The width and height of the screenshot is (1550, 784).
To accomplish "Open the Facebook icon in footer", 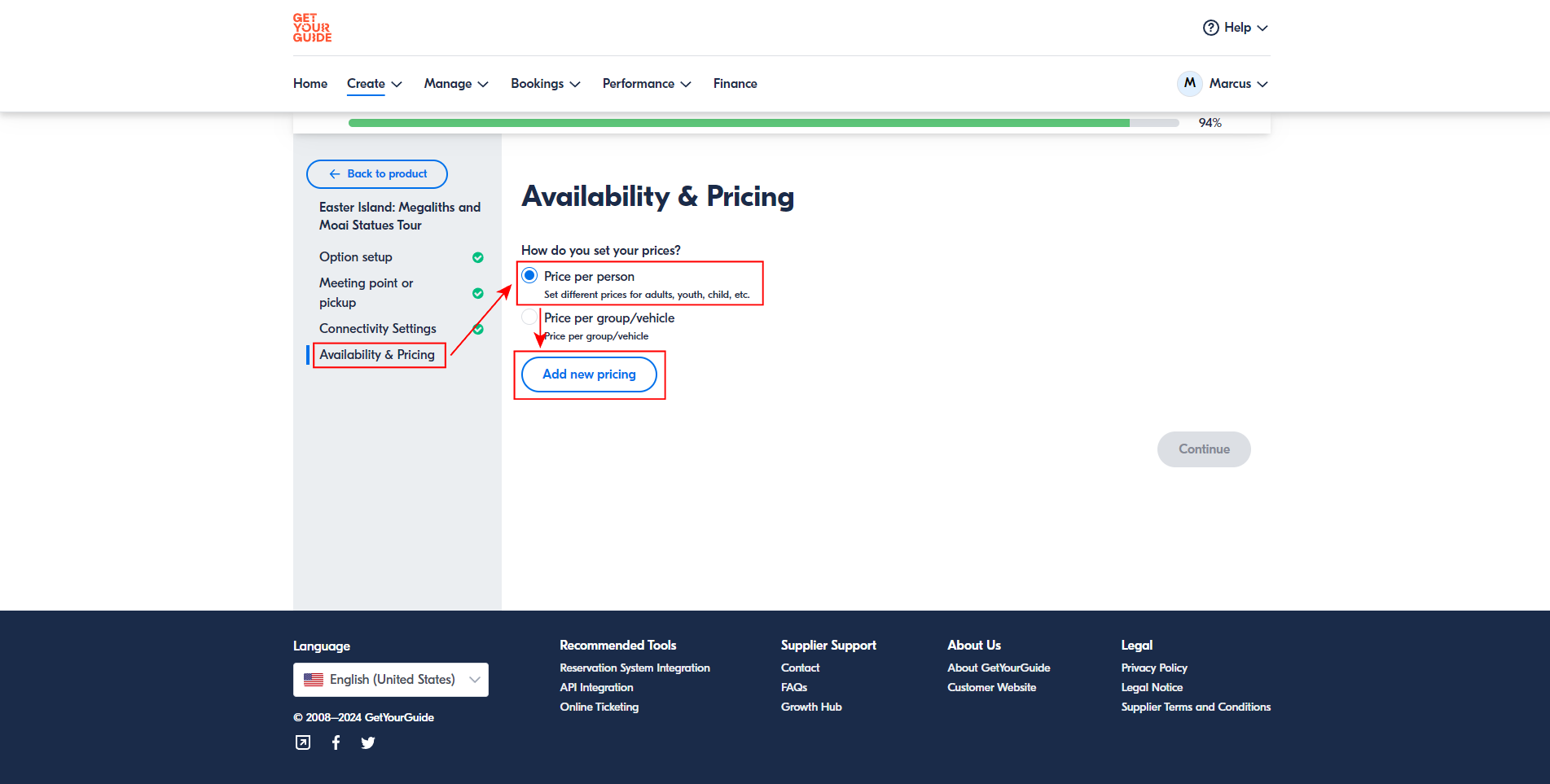I will 336,742.
